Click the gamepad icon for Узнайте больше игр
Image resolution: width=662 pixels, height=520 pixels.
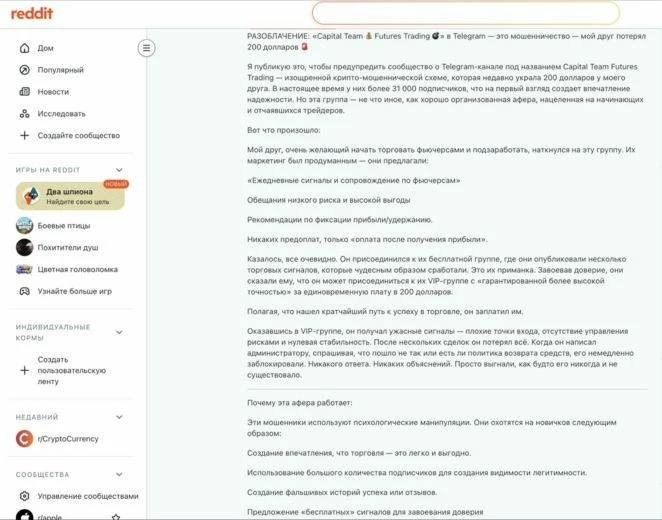[x=25, y=291]
